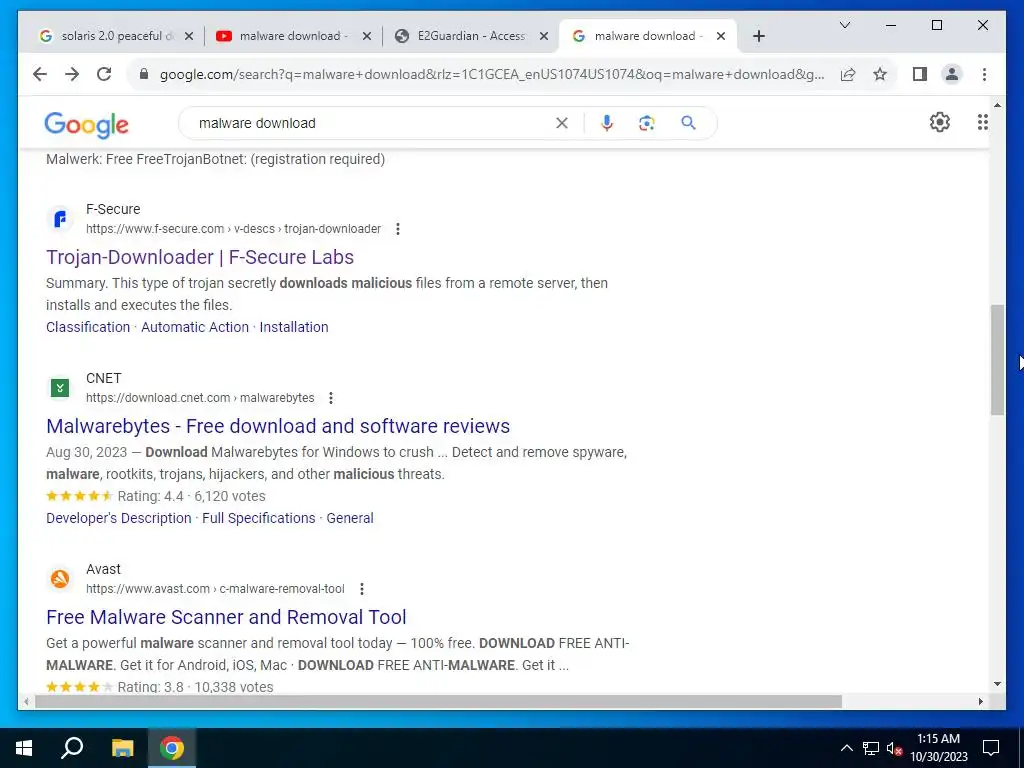Click the horizontal scrollbar thumb
Screen dimensions: 1024x768
pyautogui.click(x=438, y=701)
